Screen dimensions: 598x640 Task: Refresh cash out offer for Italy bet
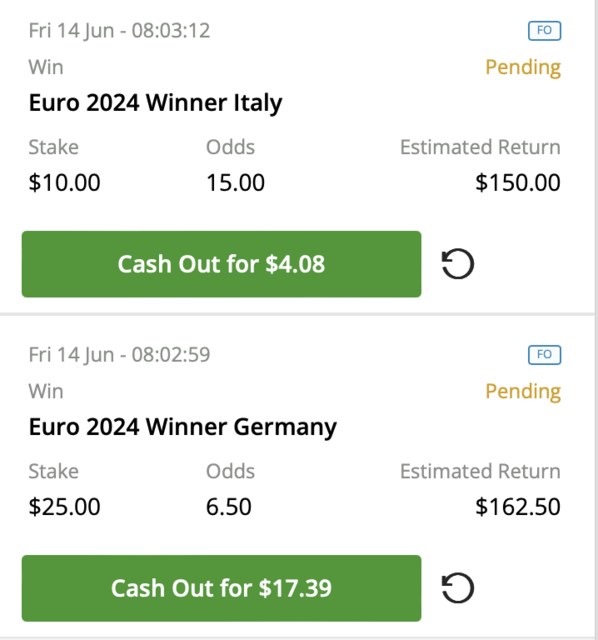pyautogui.click(x=458, y=264)
